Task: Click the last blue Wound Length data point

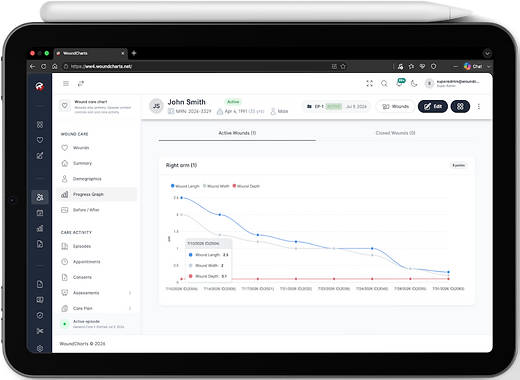Action: click(448, 272)
